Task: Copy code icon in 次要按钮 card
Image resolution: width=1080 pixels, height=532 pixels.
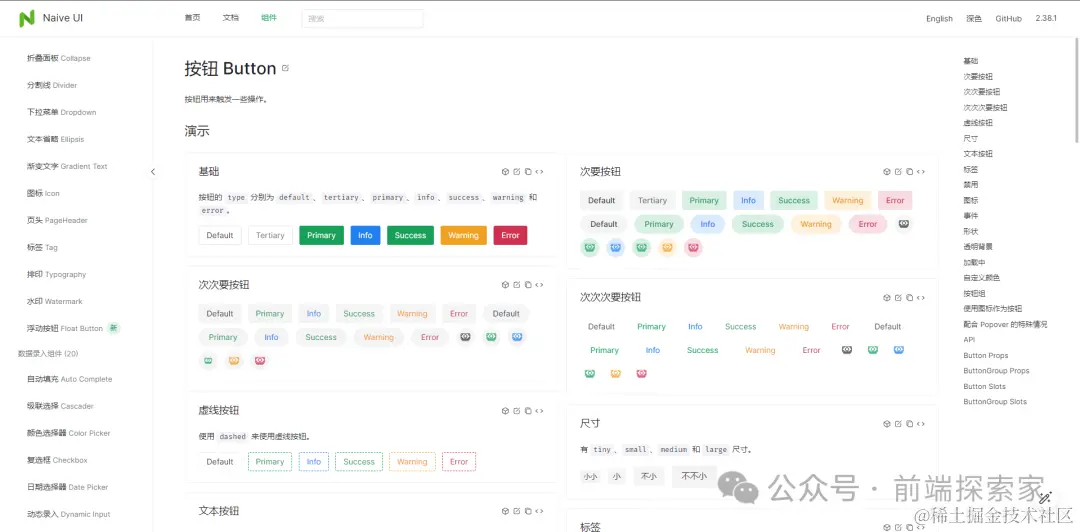Action: pyautogui.click(x=909, y=172)
